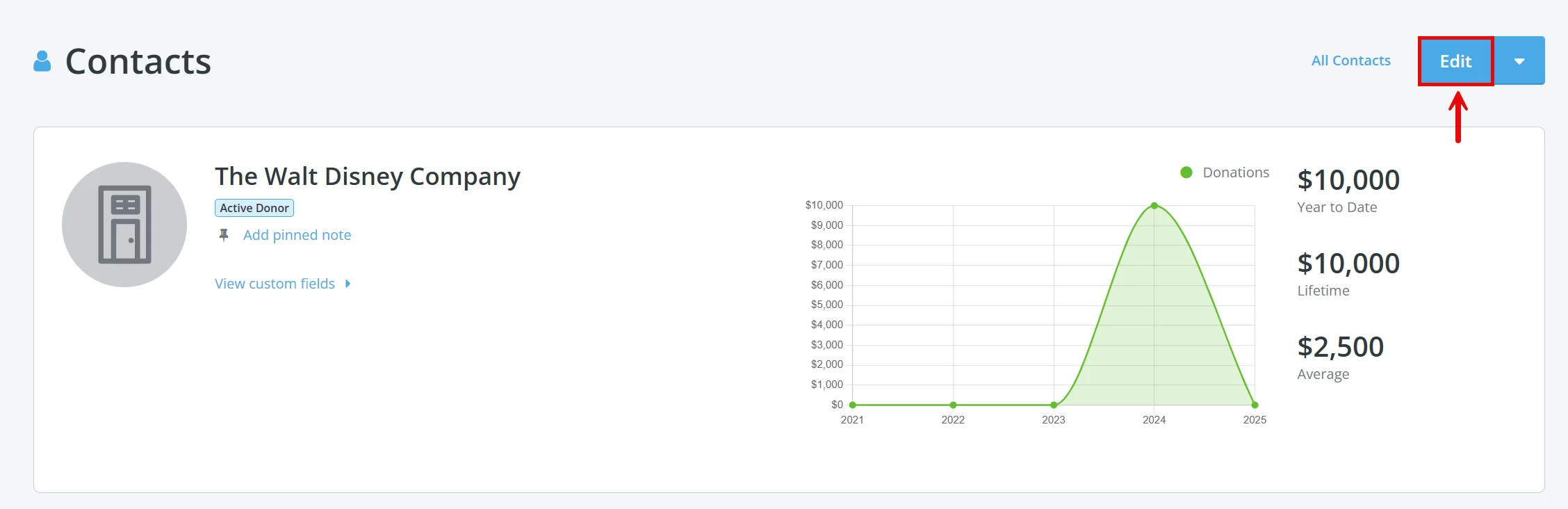Expand View custom fields
The height and width of the screenshot is (509, 1568).
[283, 284]
